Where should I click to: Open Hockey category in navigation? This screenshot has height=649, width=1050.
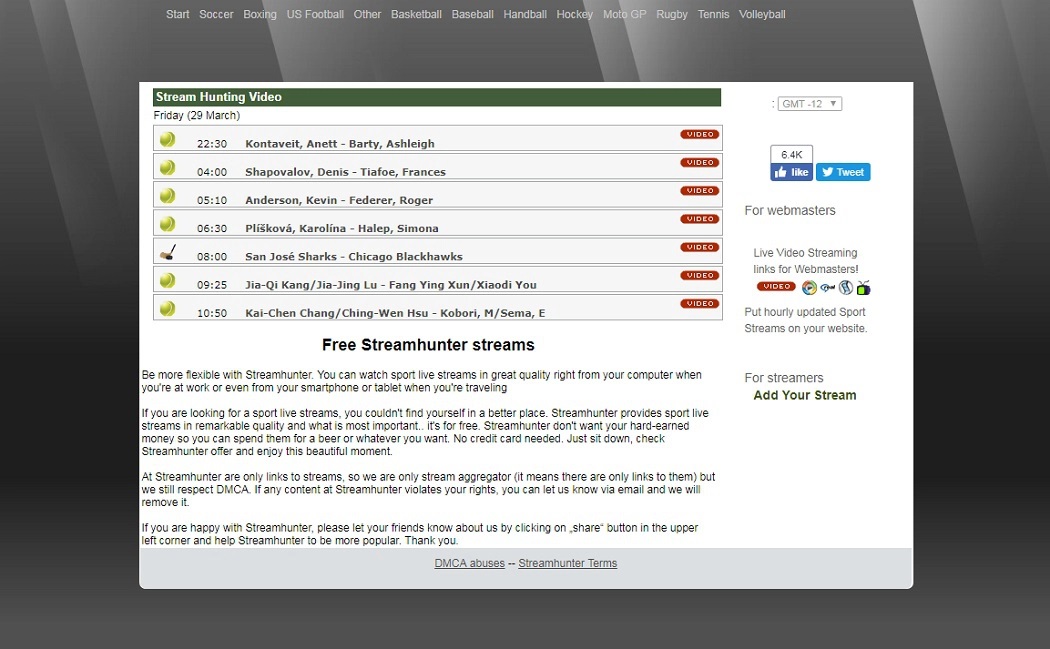click(575, 14)
